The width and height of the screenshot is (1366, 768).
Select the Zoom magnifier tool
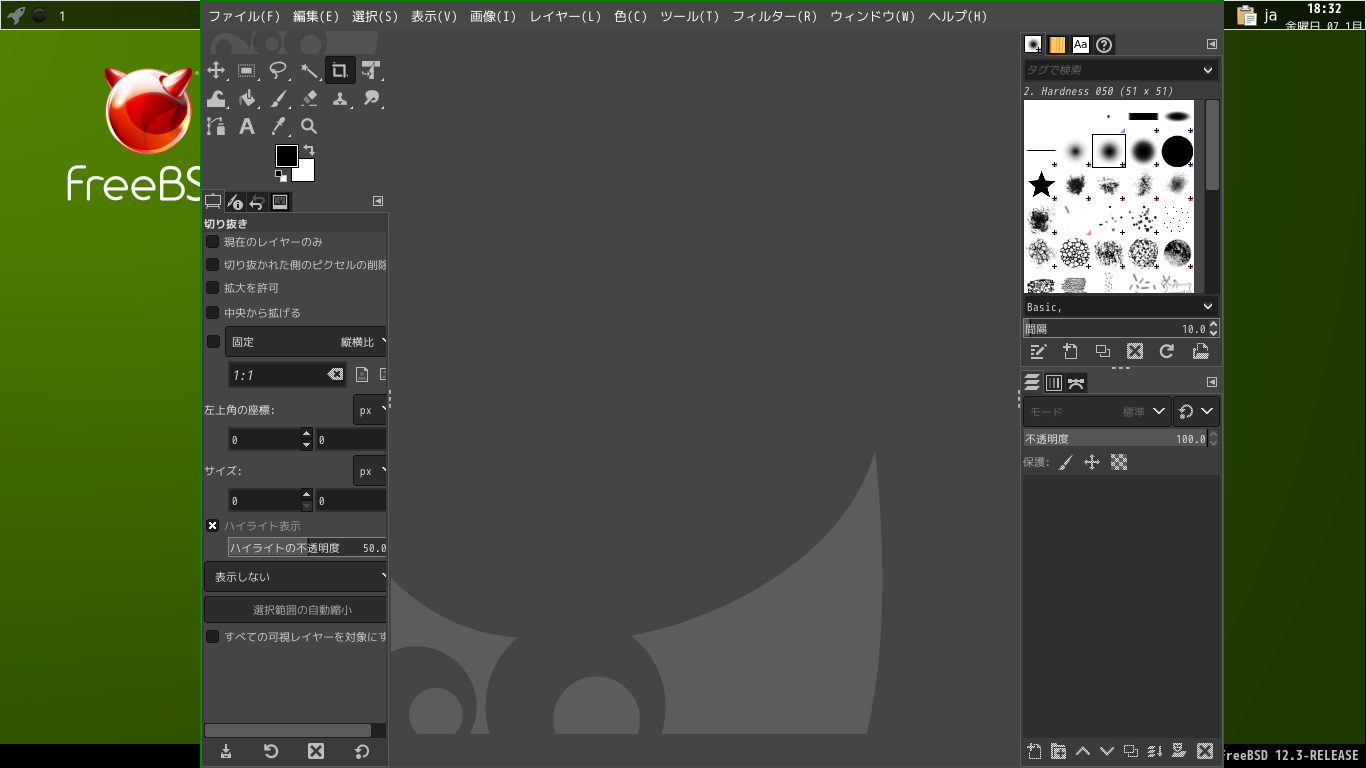309,126
